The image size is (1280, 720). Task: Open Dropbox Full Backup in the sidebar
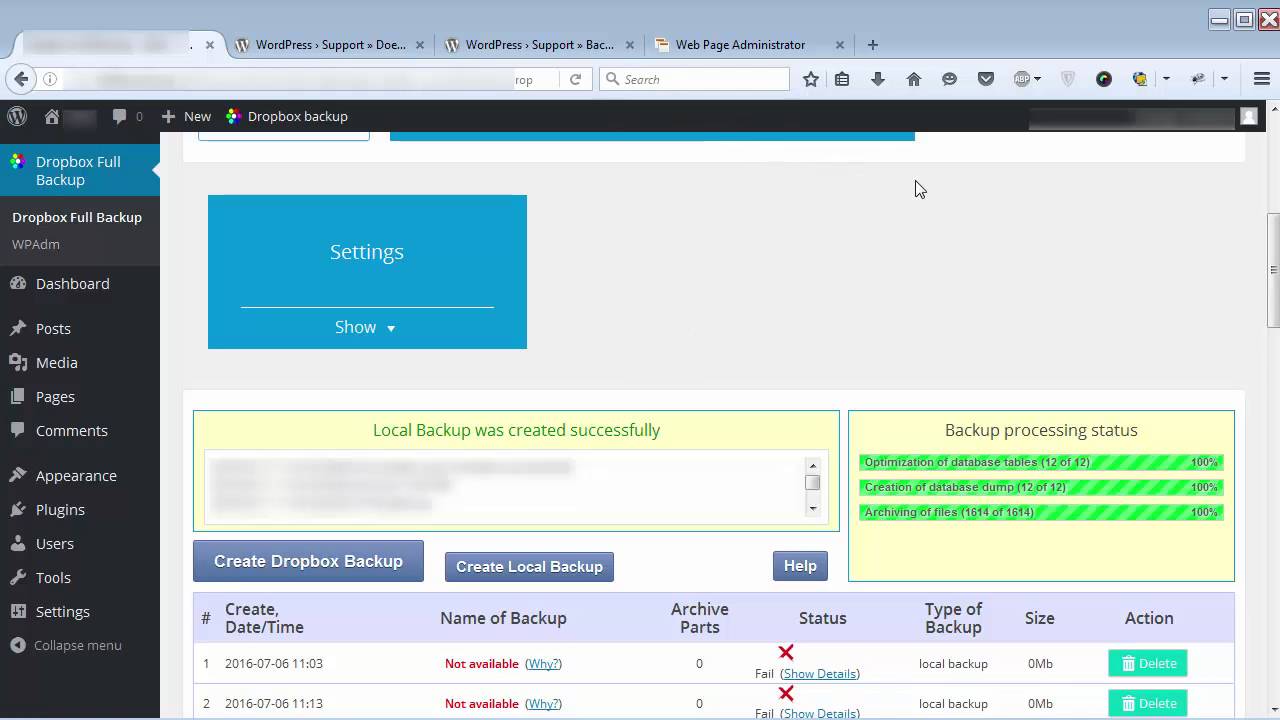pyautogui.click(x=80, y=170)
